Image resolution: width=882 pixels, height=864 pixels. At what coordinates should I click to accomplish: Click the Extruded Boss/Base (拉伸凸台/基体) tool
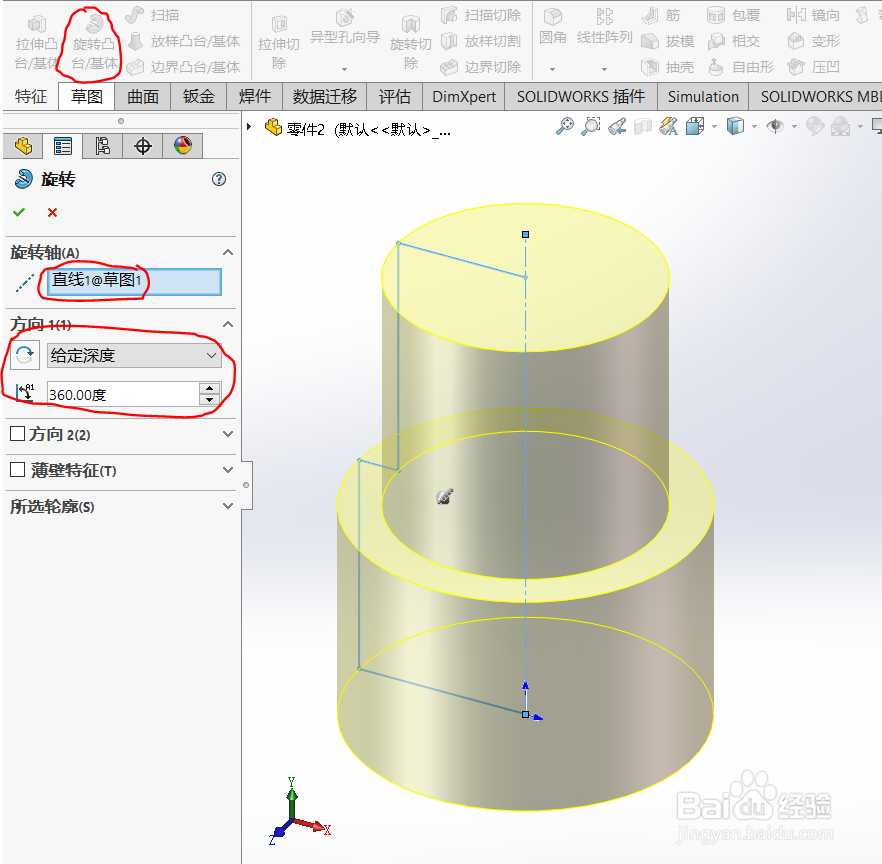[37, 42]
